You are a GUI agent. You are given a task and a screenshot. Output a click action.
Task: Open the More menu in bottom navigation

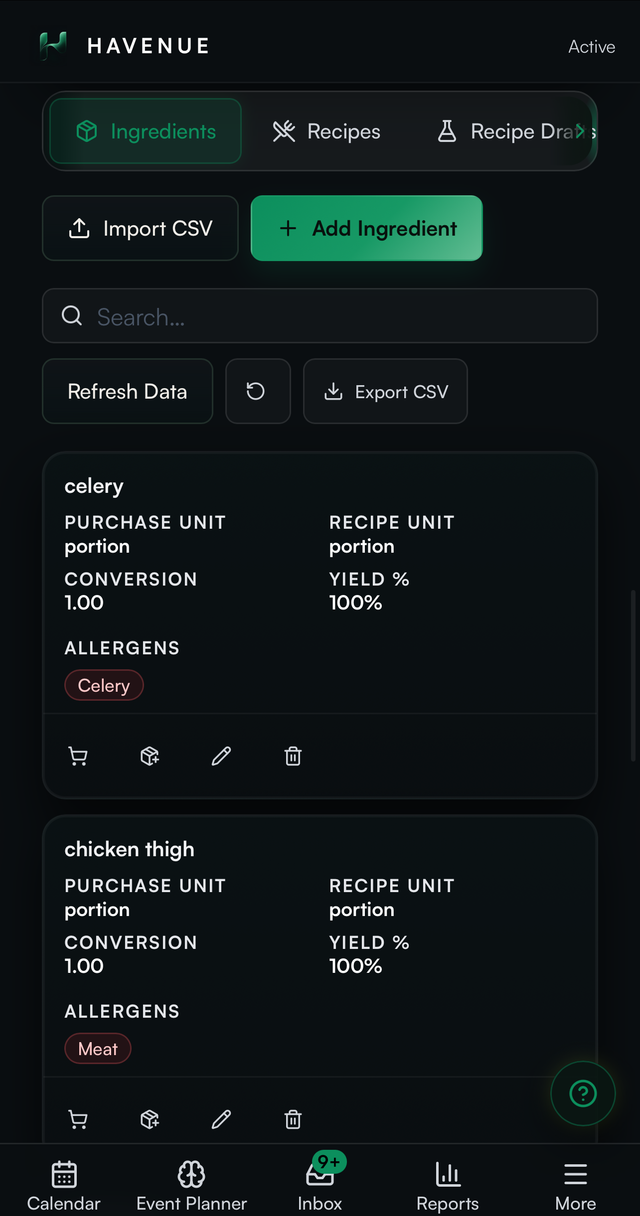(575, 1186)
